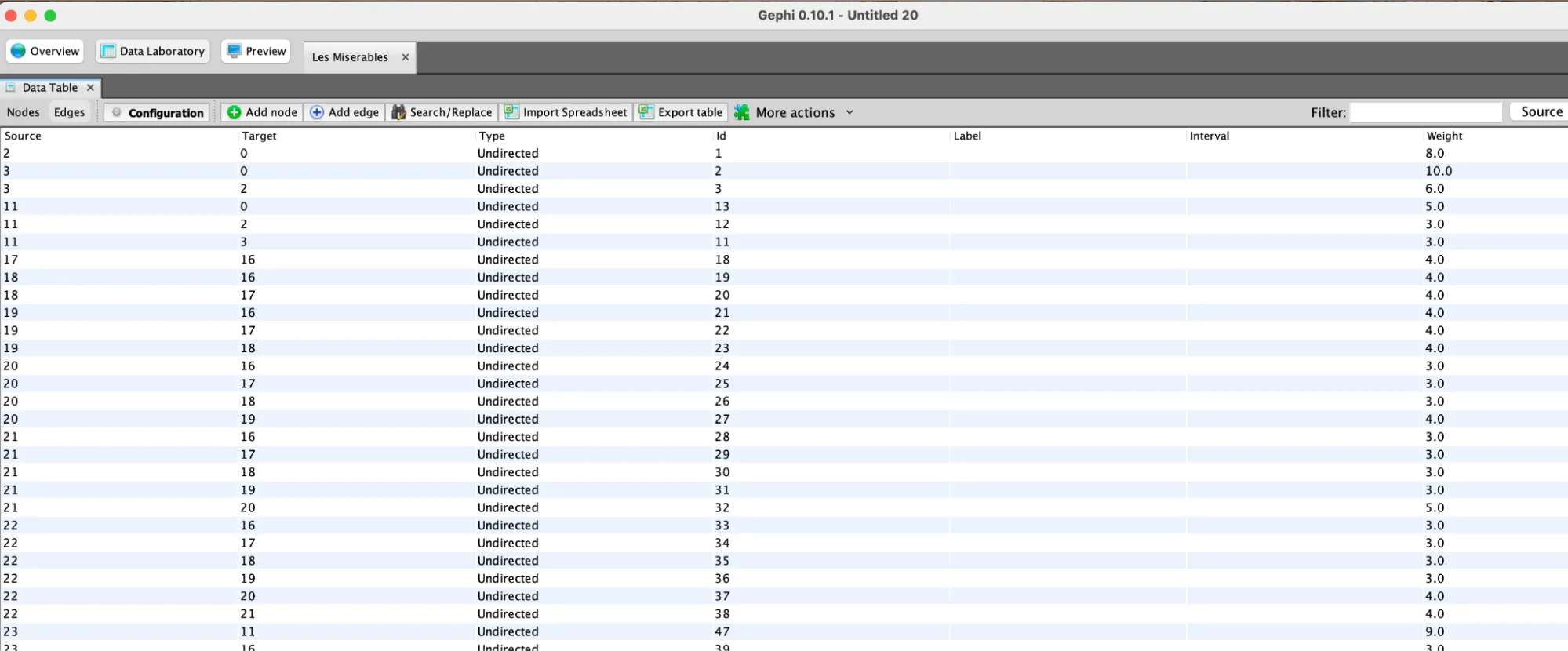
Task: Click the Import Spreadsheet icon
Action: 511,112
